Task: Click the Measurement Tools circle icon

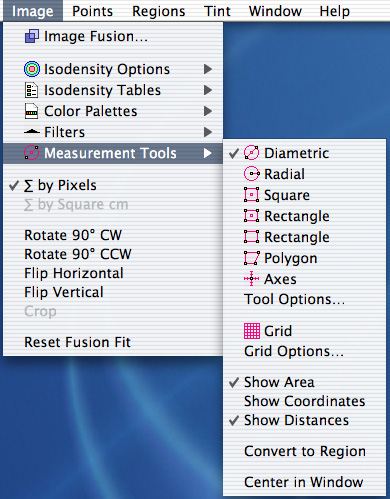Action: click(x=32, y=153)
